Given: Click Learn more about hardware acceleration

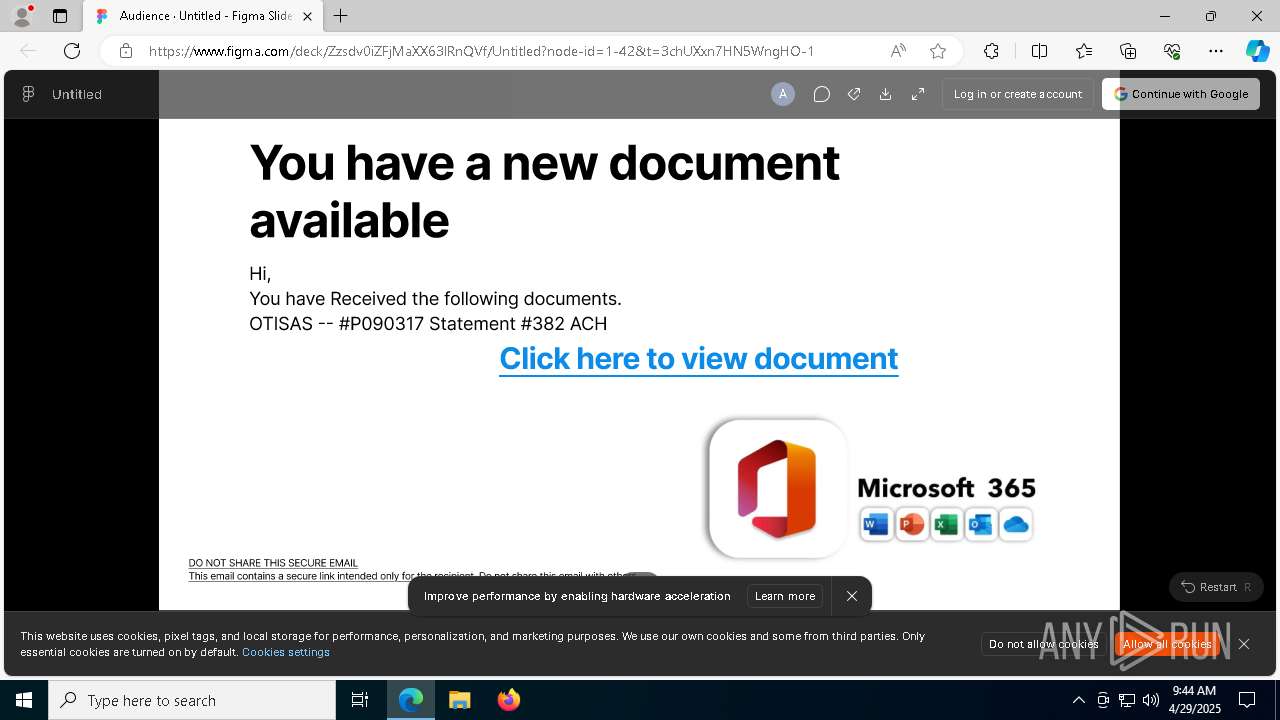Looking at the screenshot, I should pos(785,596).
